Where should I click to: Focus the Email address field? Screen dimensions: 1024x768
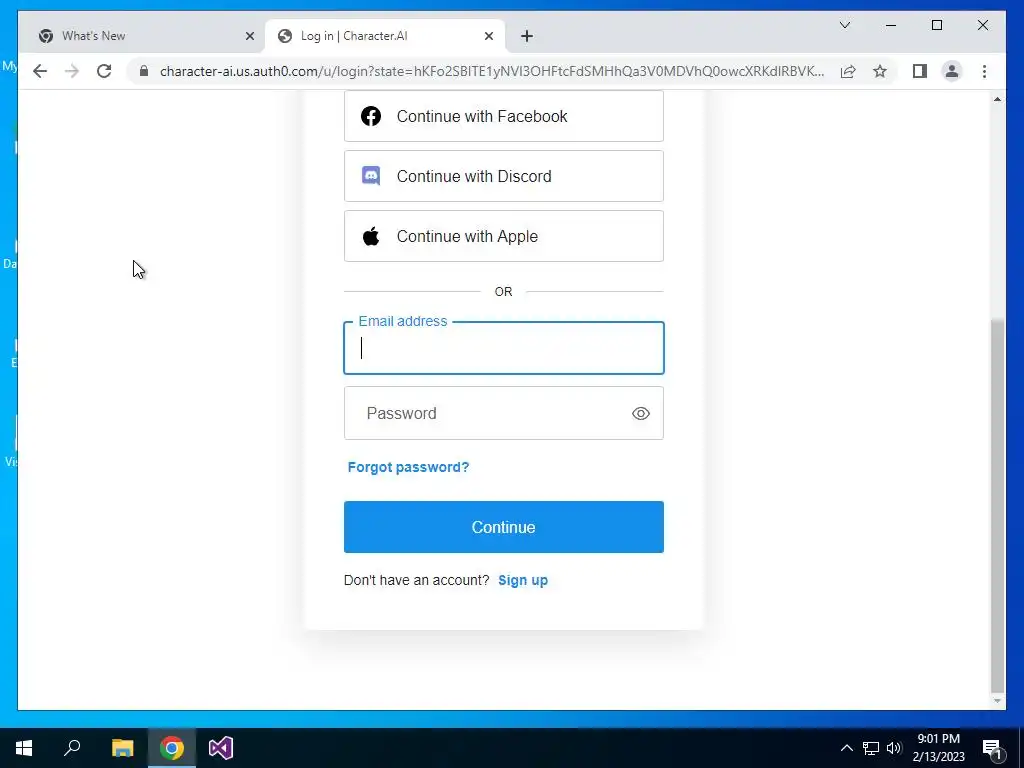[x=504, y=348]
